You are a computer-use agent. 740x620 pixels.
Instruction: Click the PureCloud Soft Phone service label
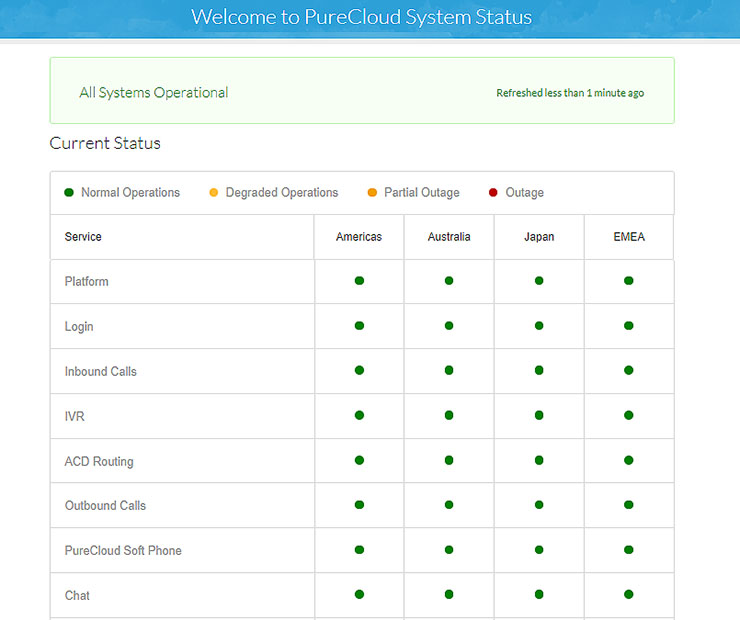point(123,551)
